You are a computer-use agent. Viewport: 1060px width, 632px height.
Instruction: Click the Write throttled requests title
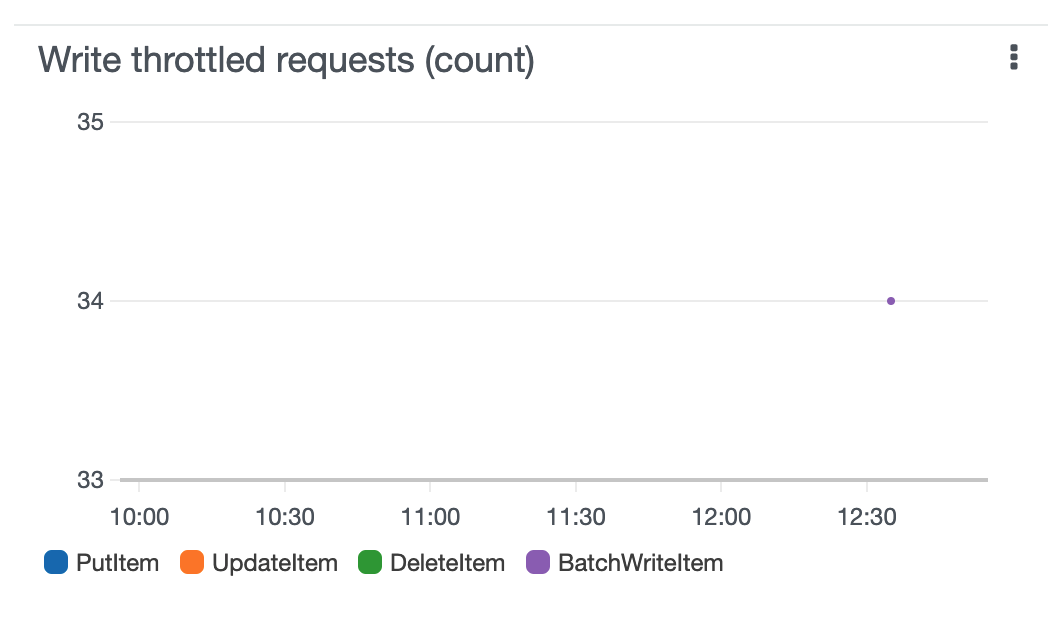click(287, 60)
